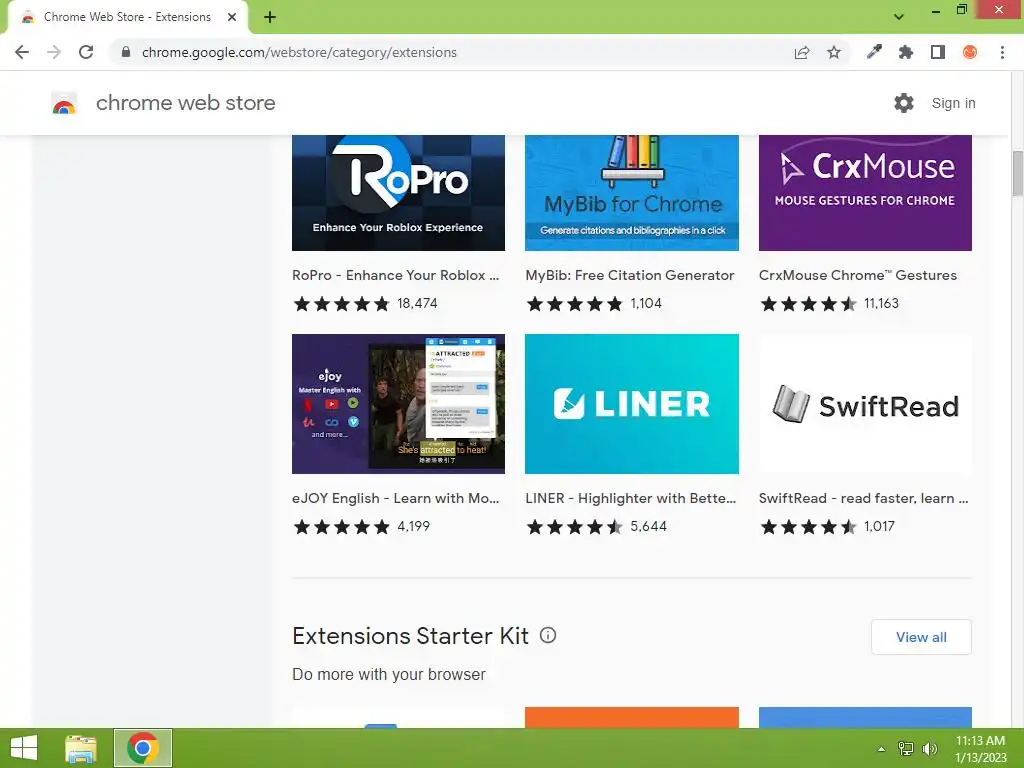Viewport: 1024px width, 768px height.
Task: Click the 'chrome web store' header text
Action: point(185,103)
